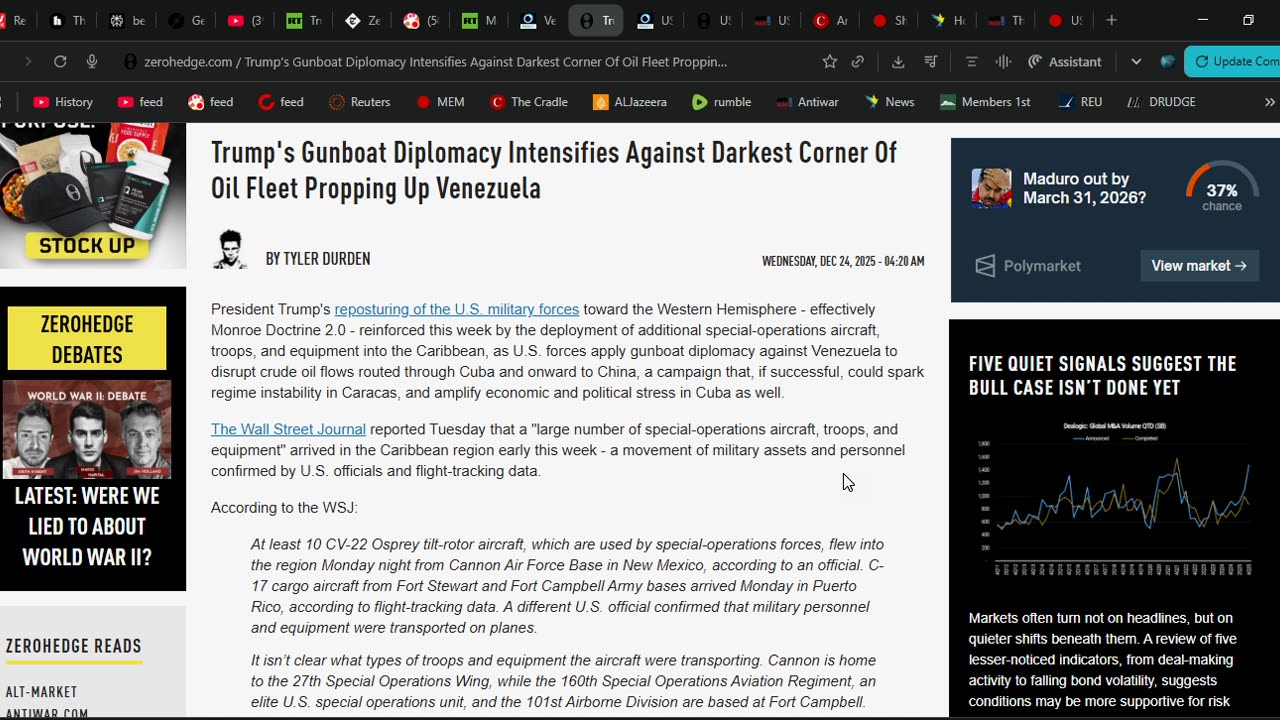Click the Tyler Durden author avatar
Screen dimensions: 1280x720
coord(230,250)
